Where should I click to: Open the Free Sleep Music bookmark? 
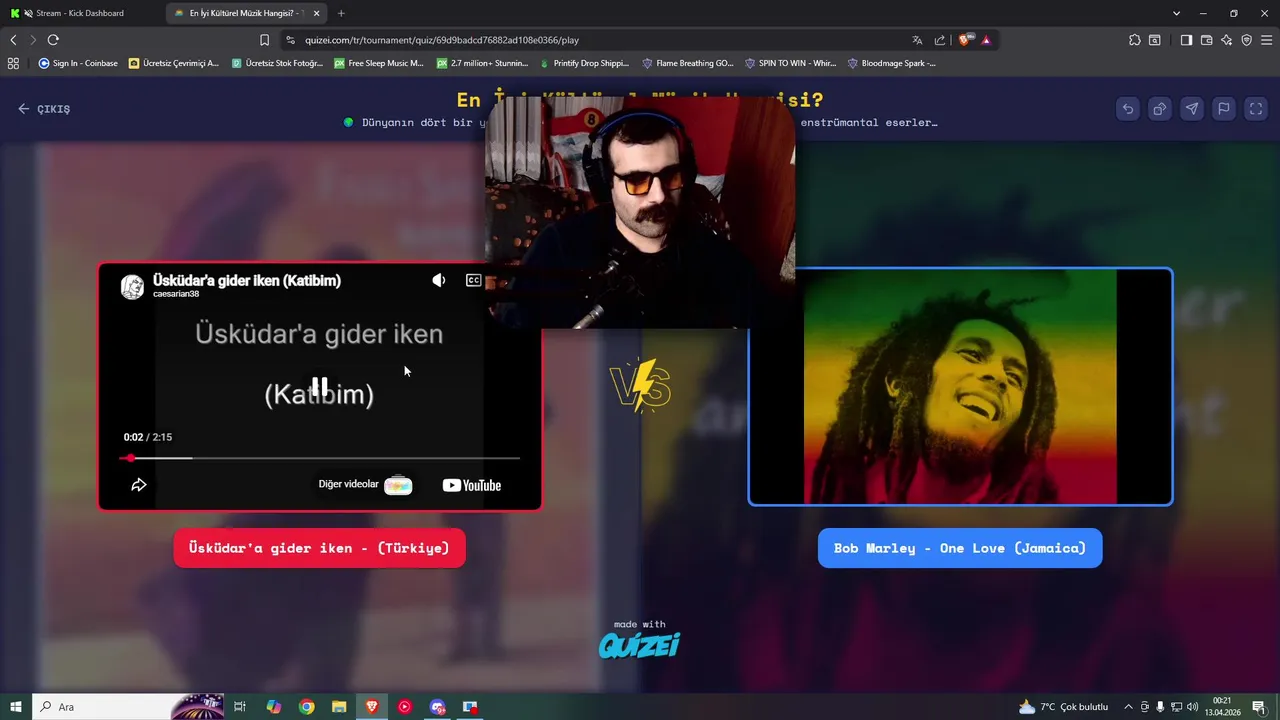point(379,63)
